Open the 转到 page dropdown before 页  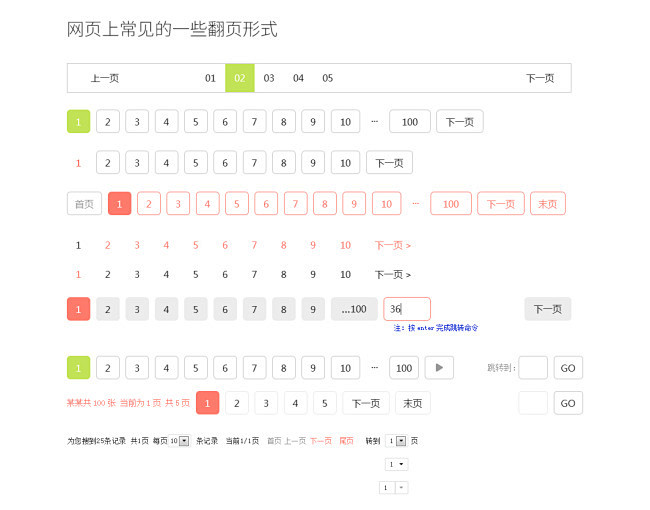[396, 441]
